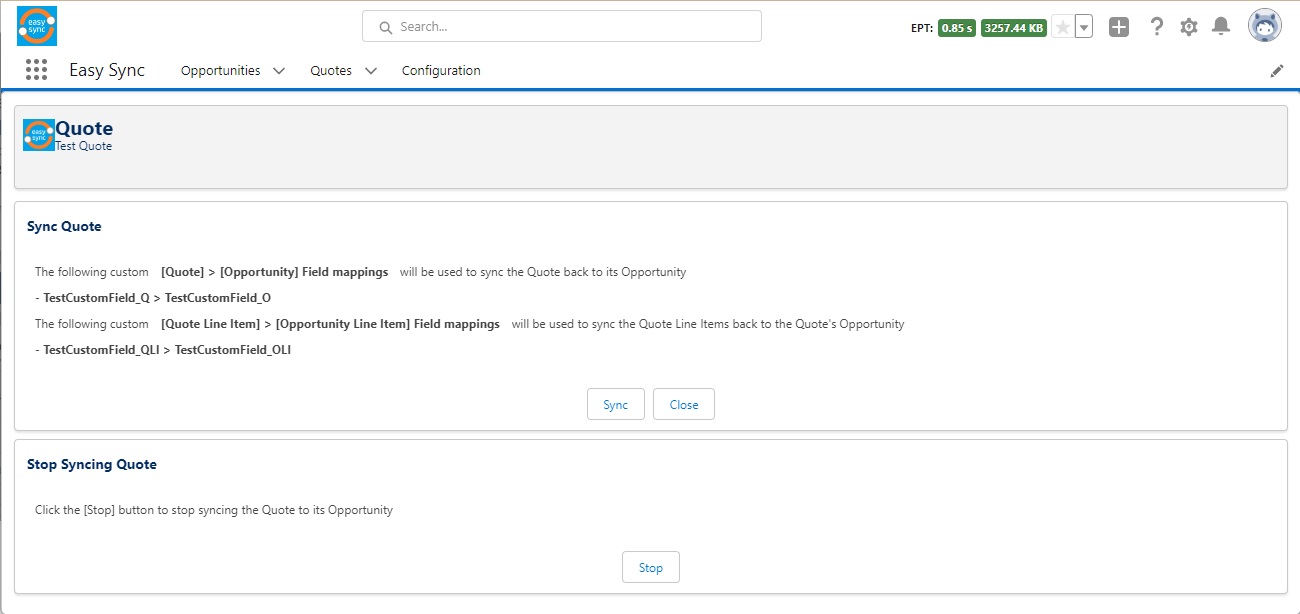This screenshot has width=1300, height=614.
Task: Select the Opportunities tab
Action: tap(222, 70)
